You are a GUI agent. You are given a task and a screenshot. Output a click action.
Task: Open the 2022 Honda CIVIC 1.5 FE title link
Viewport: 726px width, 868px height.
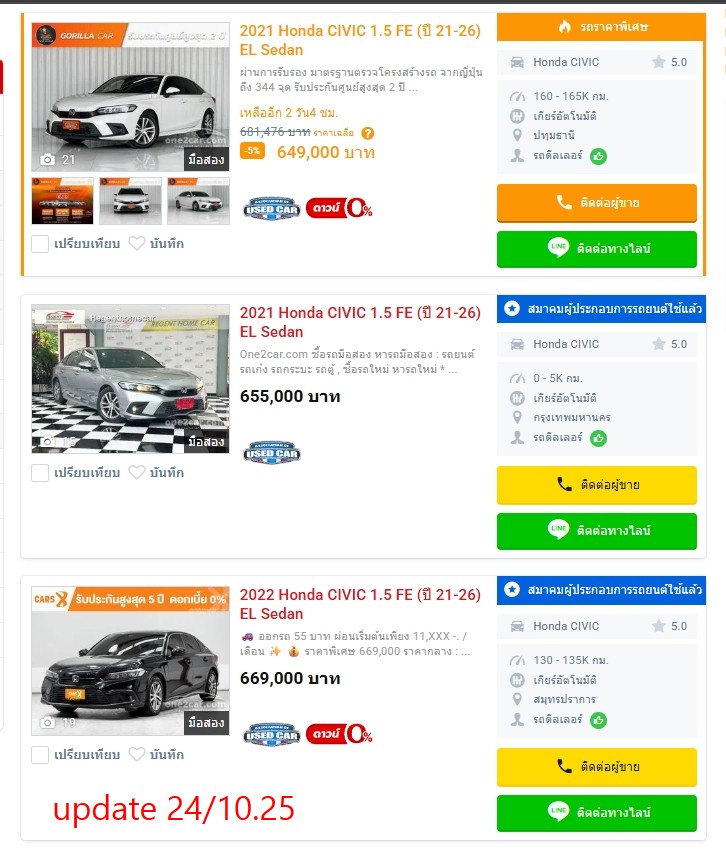[360, 604]
